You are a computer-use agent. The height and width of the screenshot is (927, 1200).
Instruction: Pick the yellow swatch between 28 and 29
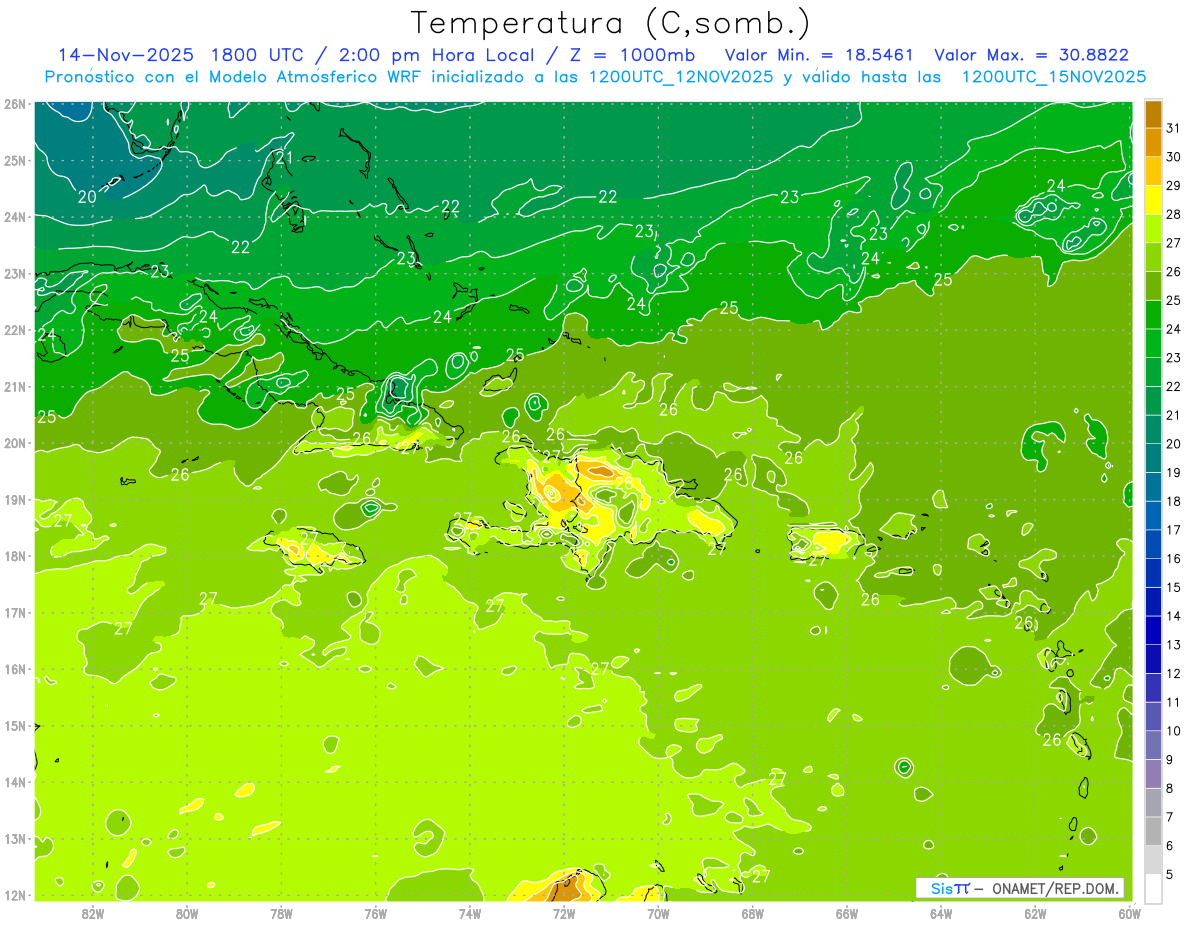pos(1153,200)
